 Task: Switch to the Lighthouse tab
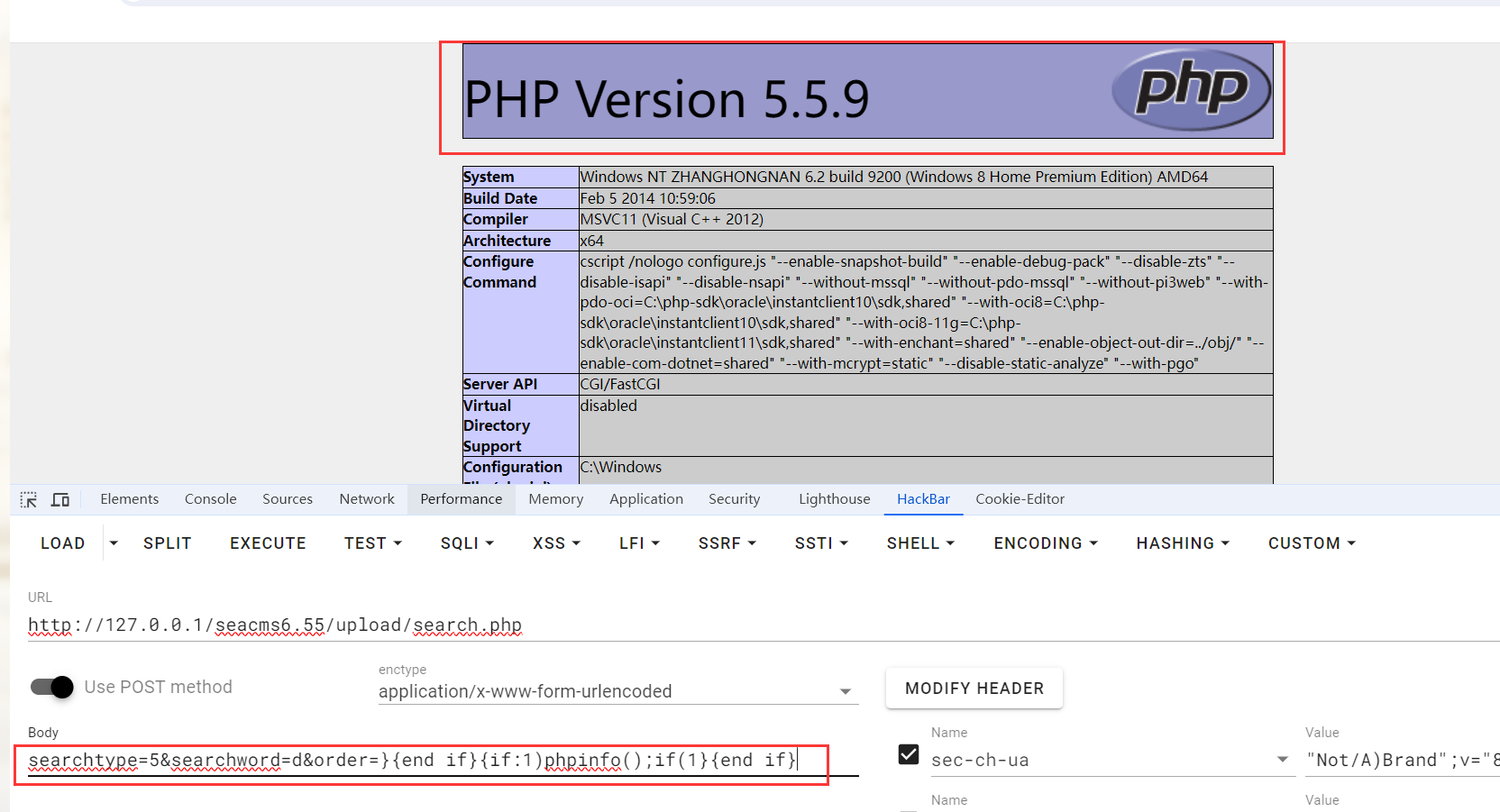[834, 499]
